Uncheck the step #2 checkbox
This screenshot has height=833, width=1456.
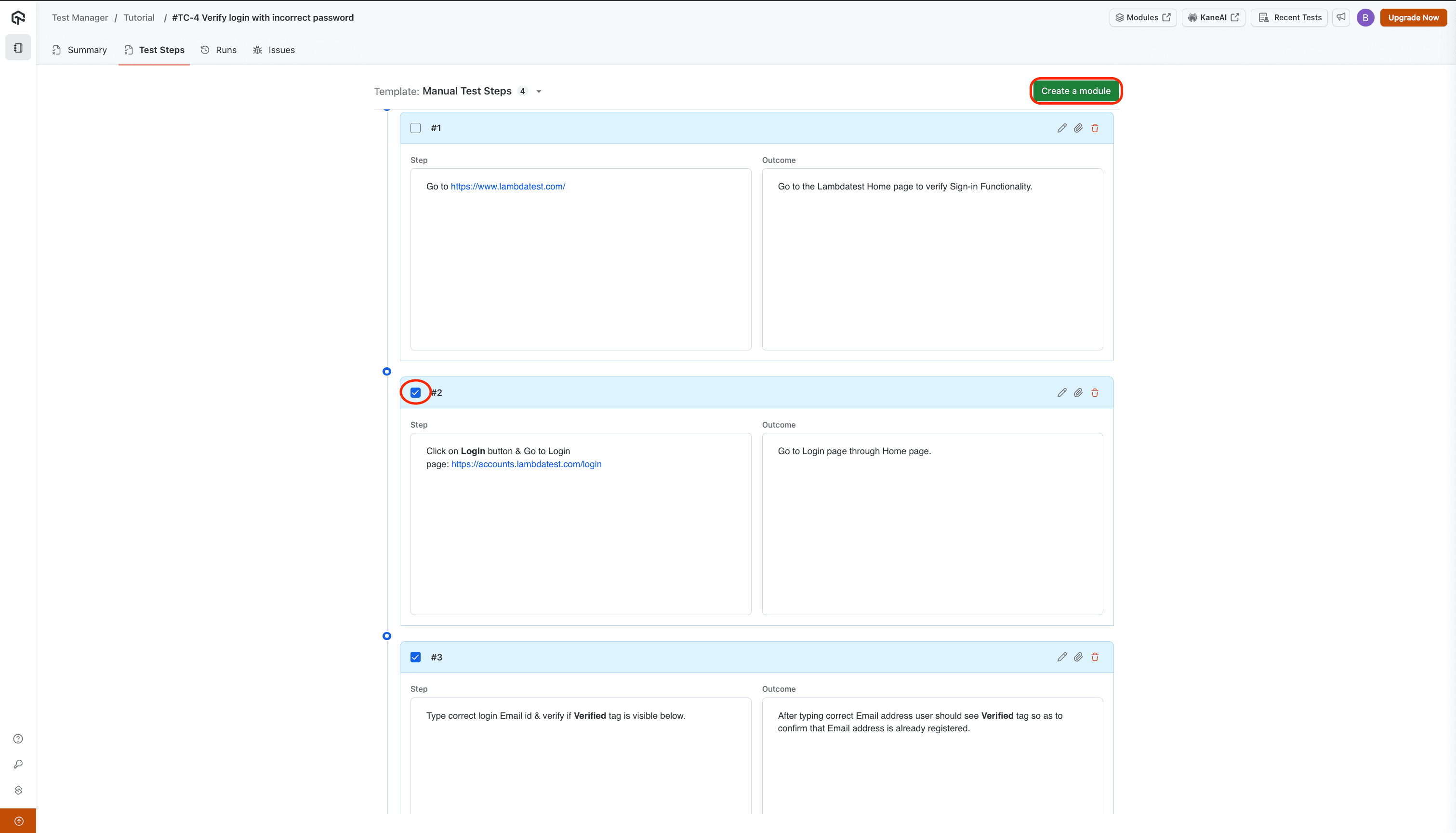(x=416, y=392)
